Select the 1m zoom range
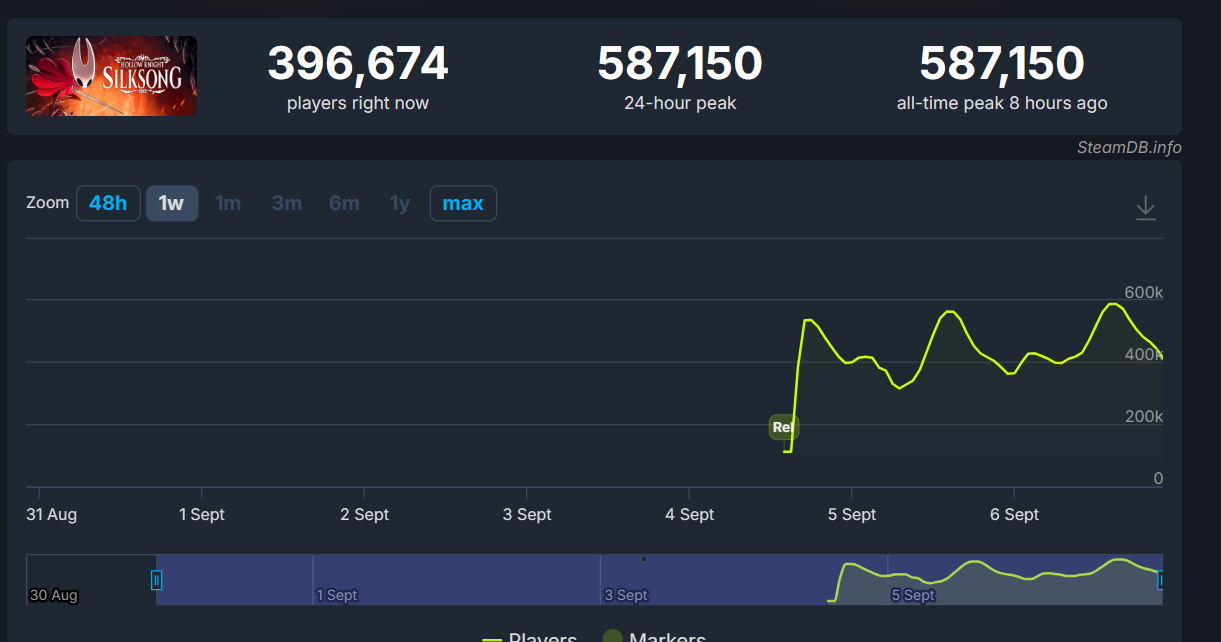The width and height of the screenshot is (1221, 642). tap(228, 203)
